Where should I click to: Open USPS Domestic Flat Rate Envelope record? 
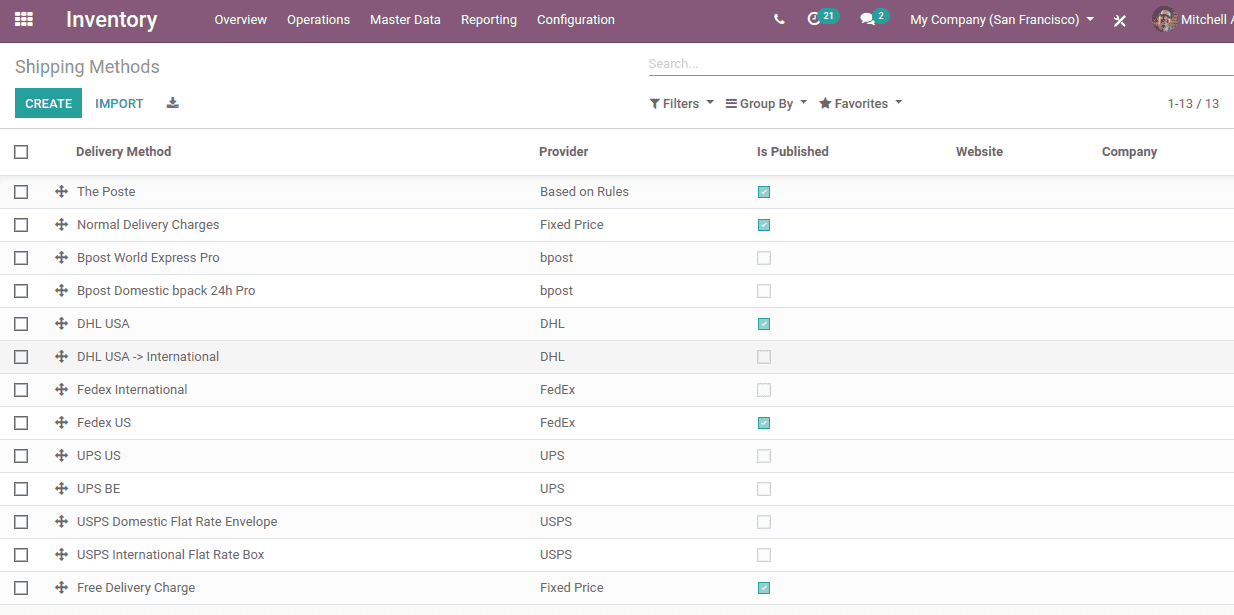pos(177,522)
